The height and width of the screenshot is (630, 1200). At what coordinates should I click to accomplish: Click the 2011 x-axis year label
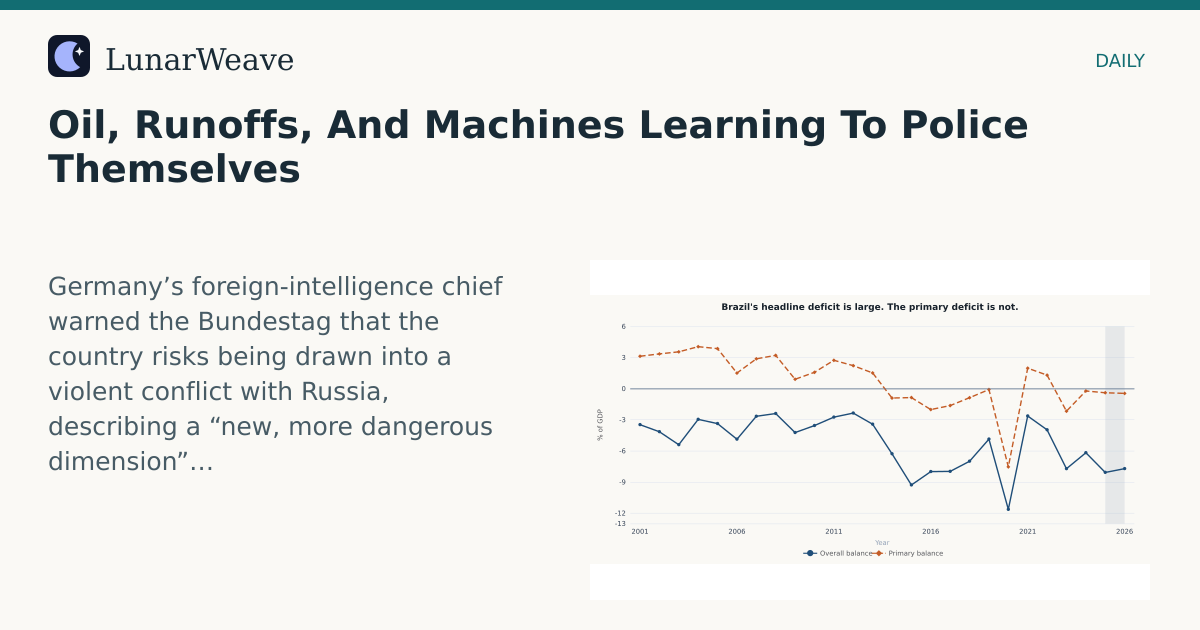pyautogui.click(x=834, y=532)
